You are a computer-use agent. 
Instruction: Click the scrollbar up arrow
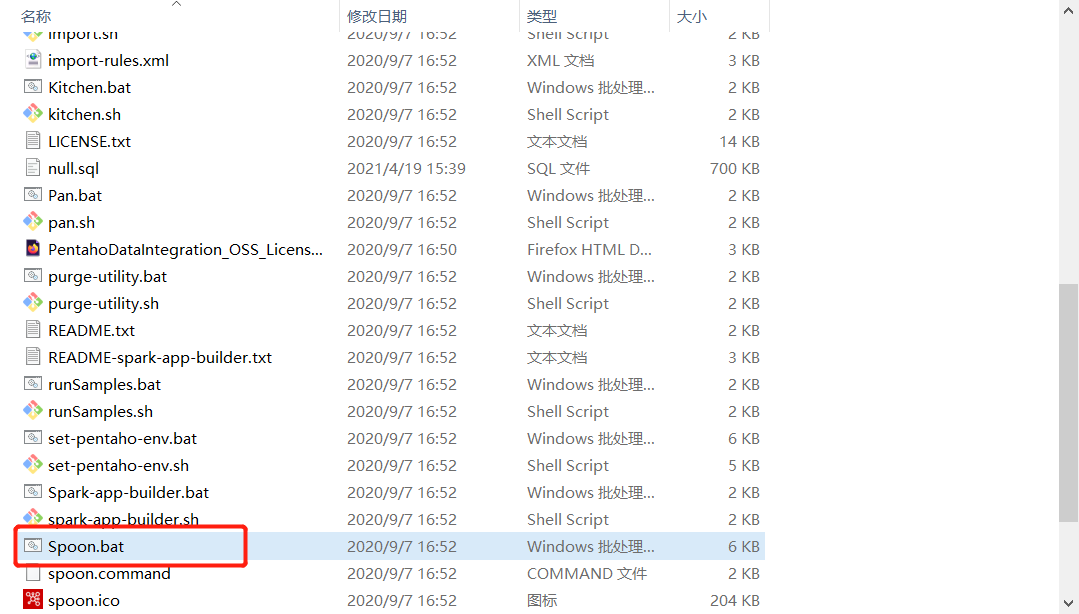(x=1068, y=8)
